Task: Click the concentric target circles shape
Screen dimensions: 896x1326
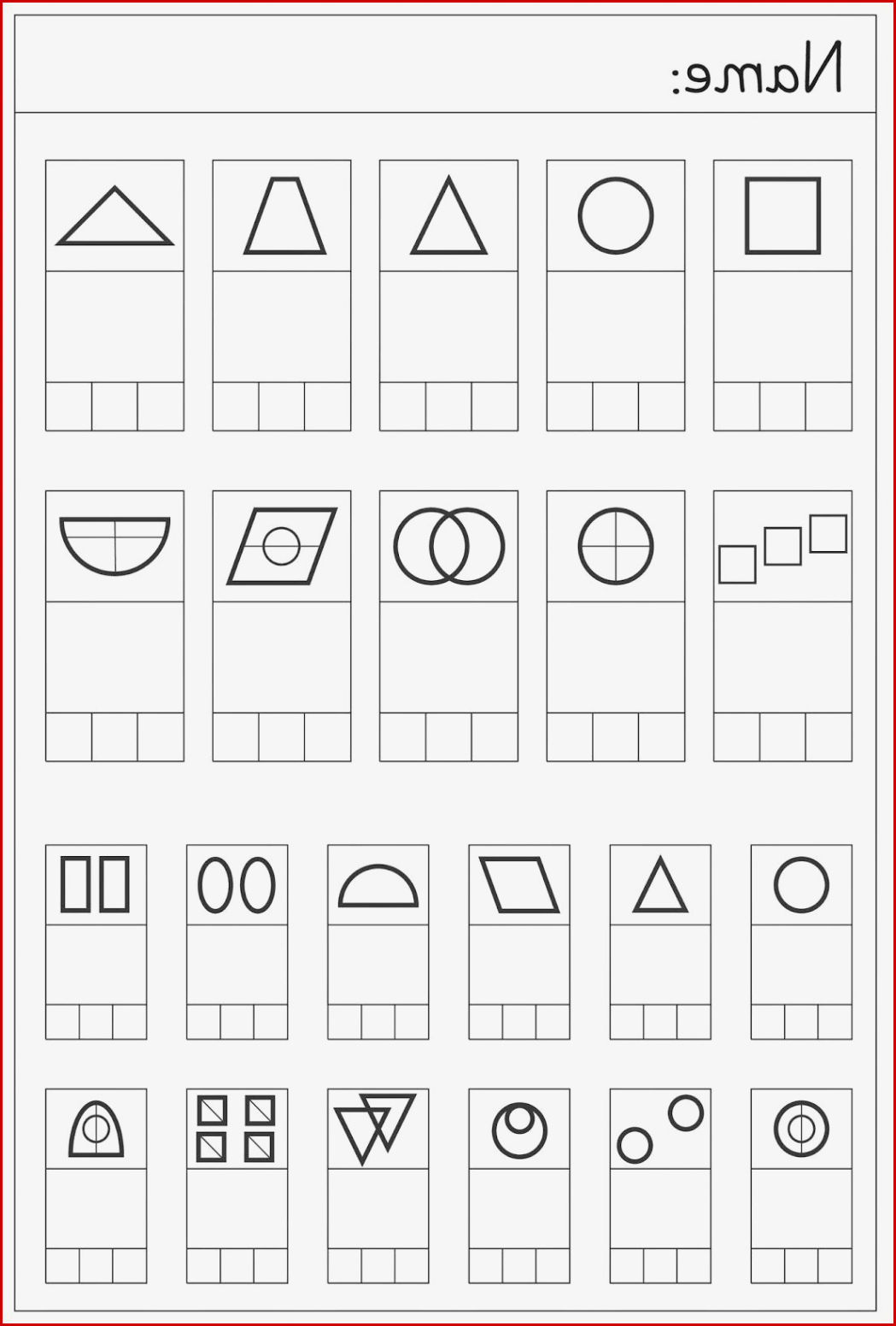Action: [801, 1129]
